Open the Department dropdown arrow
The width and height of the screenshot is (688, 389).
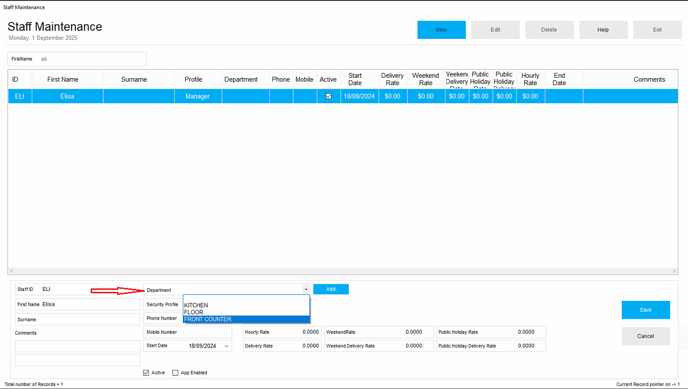click(x=306, y=289)
